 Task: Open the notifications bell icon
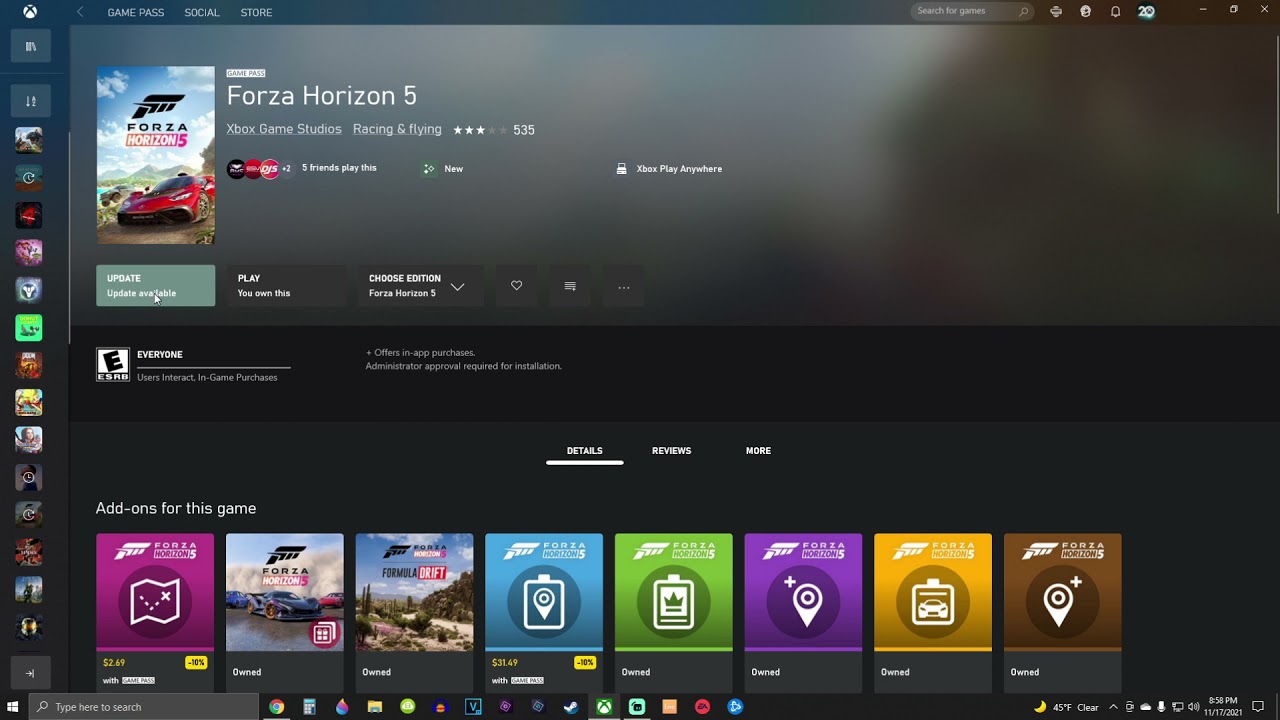click(x=1115, y=12)
